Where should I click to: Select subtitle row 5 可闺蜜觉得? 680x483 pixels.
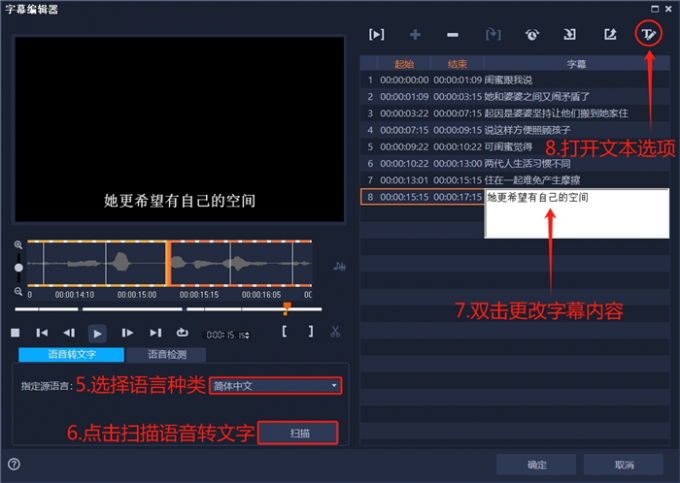tap(514, 147)
